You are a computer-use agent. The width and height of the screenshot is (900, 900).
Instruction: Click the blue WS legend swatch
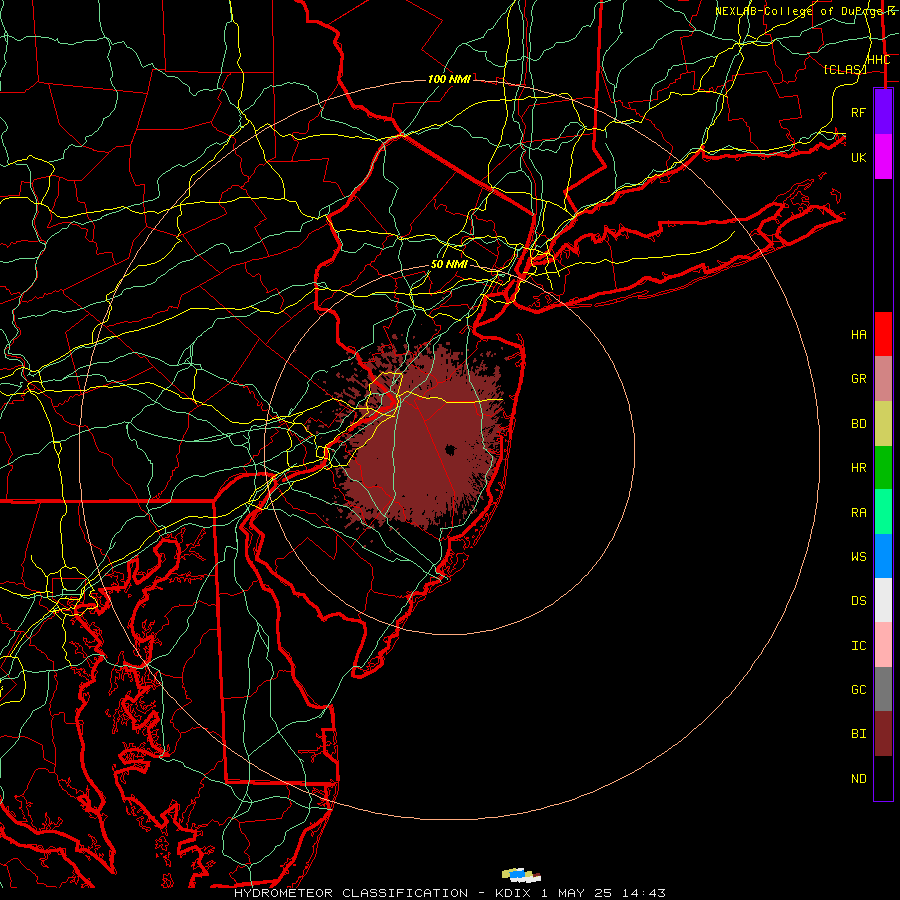[883, 556]
